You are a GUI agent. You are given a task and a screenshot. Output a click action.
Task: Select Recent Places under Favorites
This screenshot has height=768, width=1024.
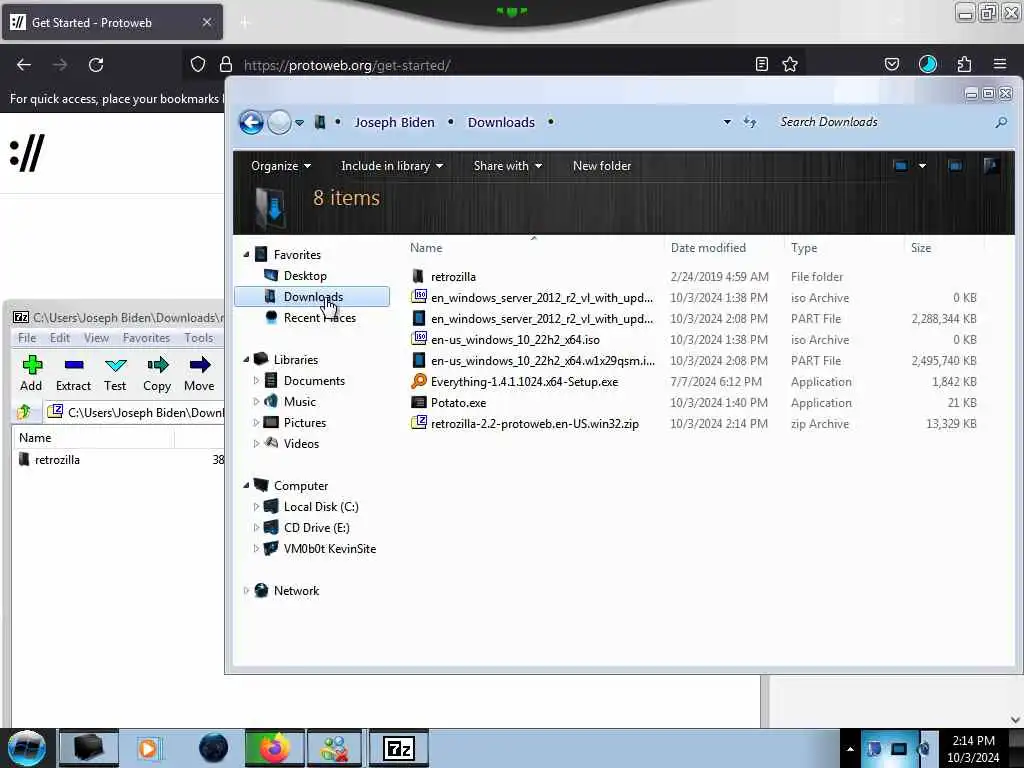pyautogui.click(x=319, y=318)
